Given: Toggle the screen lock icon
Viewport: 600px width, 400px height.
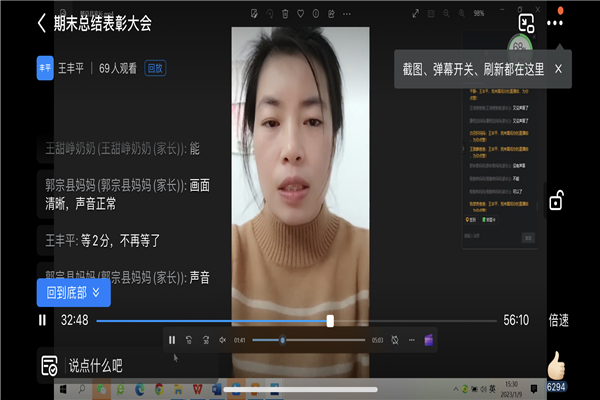Looking at the screenshot, I should pos(558,200).
